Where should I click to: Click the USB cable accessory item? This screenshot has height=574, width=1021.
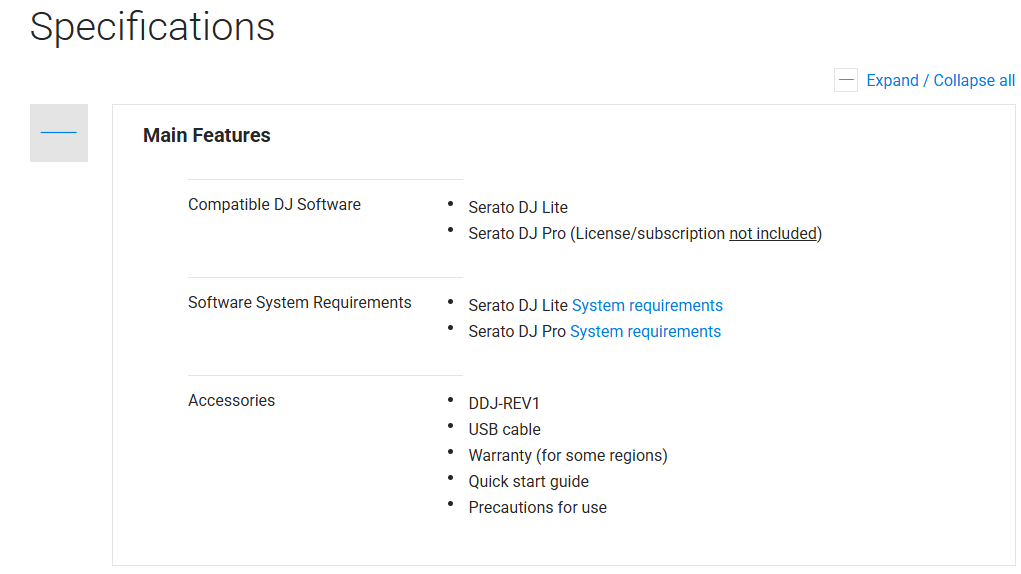click(504, 430)
